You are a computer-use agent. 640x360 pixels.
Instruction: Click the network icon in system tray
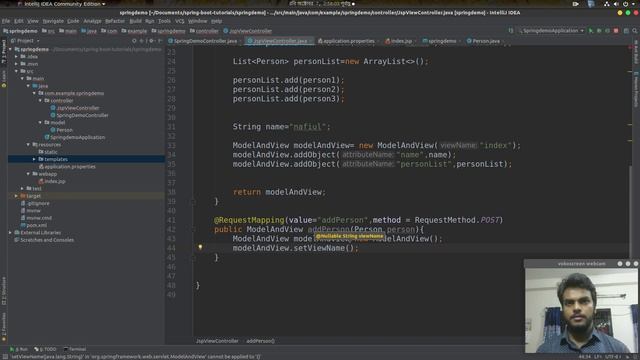[x=607, y=4]
